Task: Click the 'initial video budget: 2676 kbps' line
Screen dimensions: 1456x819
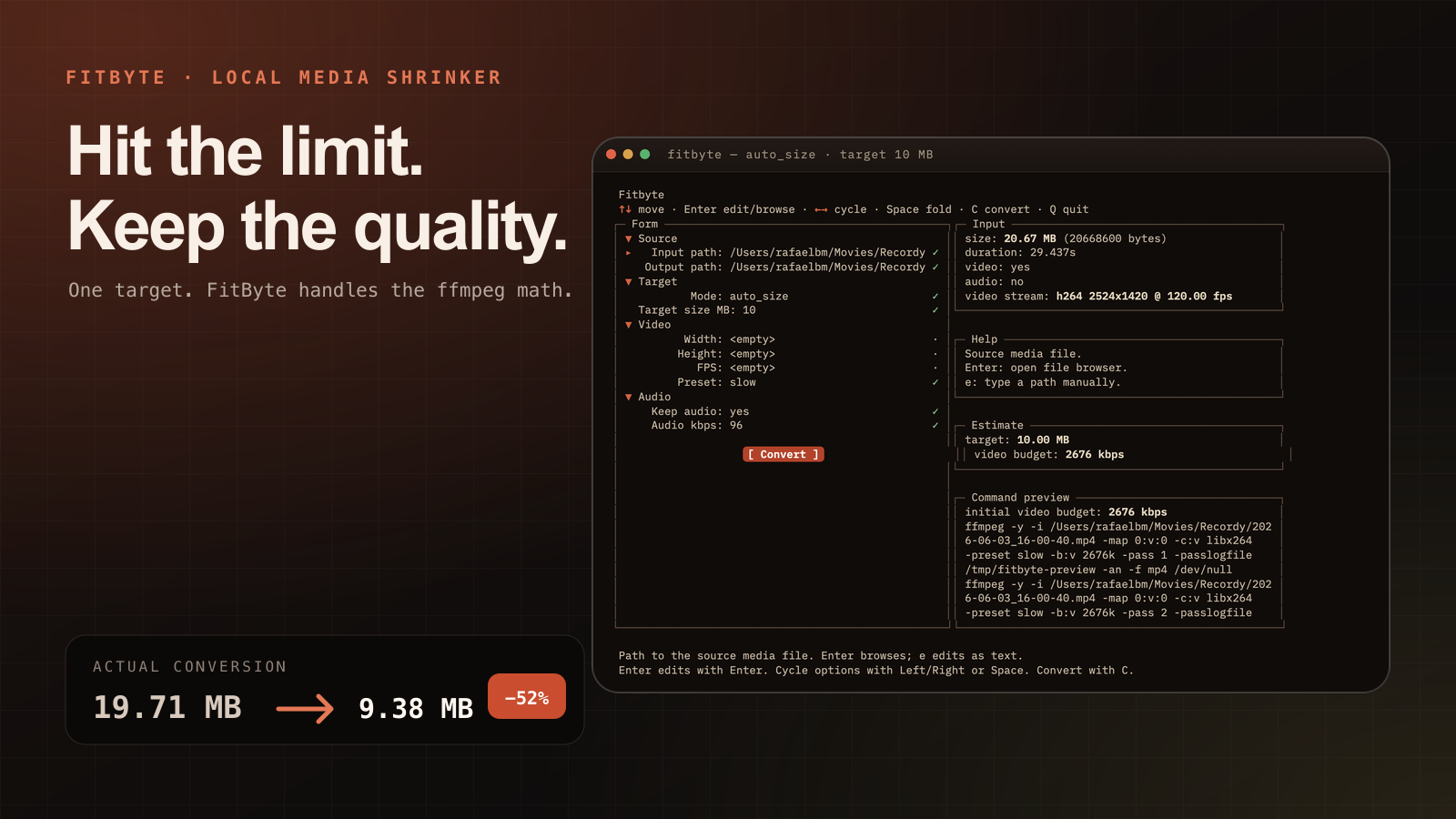Action: coord(1066,512)
